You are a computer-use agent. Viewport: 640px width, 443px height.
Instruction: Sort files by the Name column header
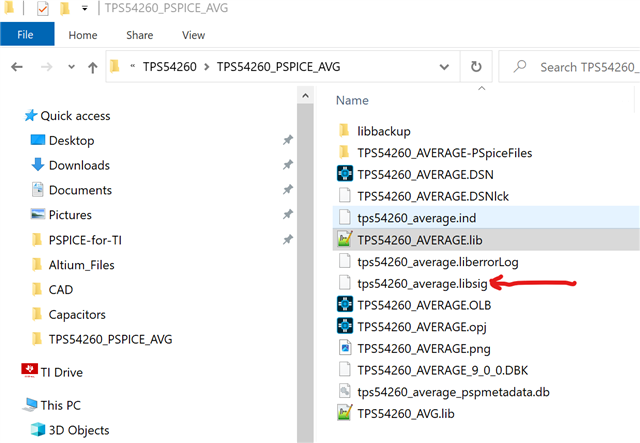pyautogui.click(x=352, y=100)
